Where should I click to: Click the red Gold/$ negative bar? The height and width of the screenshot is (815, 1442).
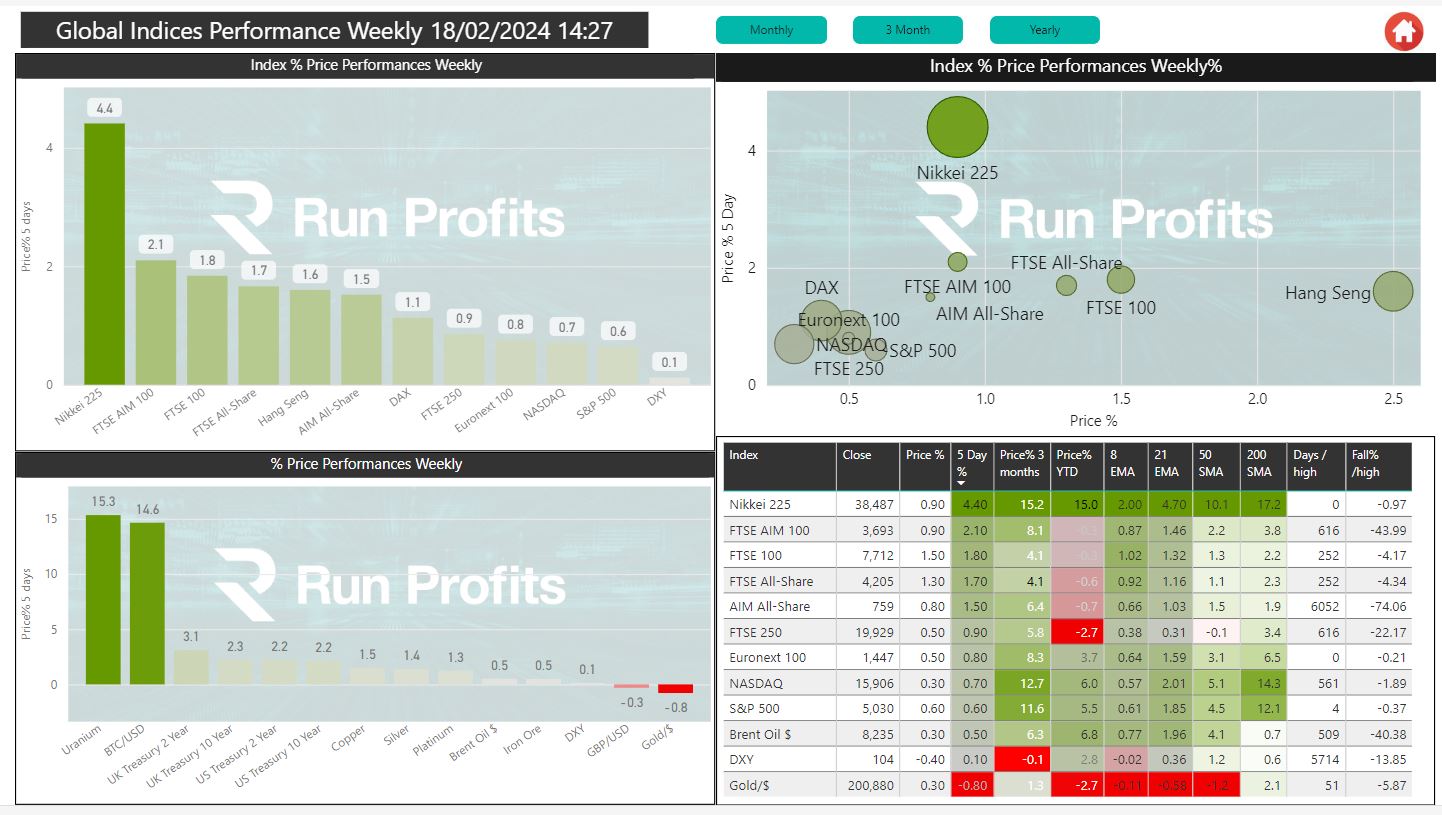click(x=675, y=688)
